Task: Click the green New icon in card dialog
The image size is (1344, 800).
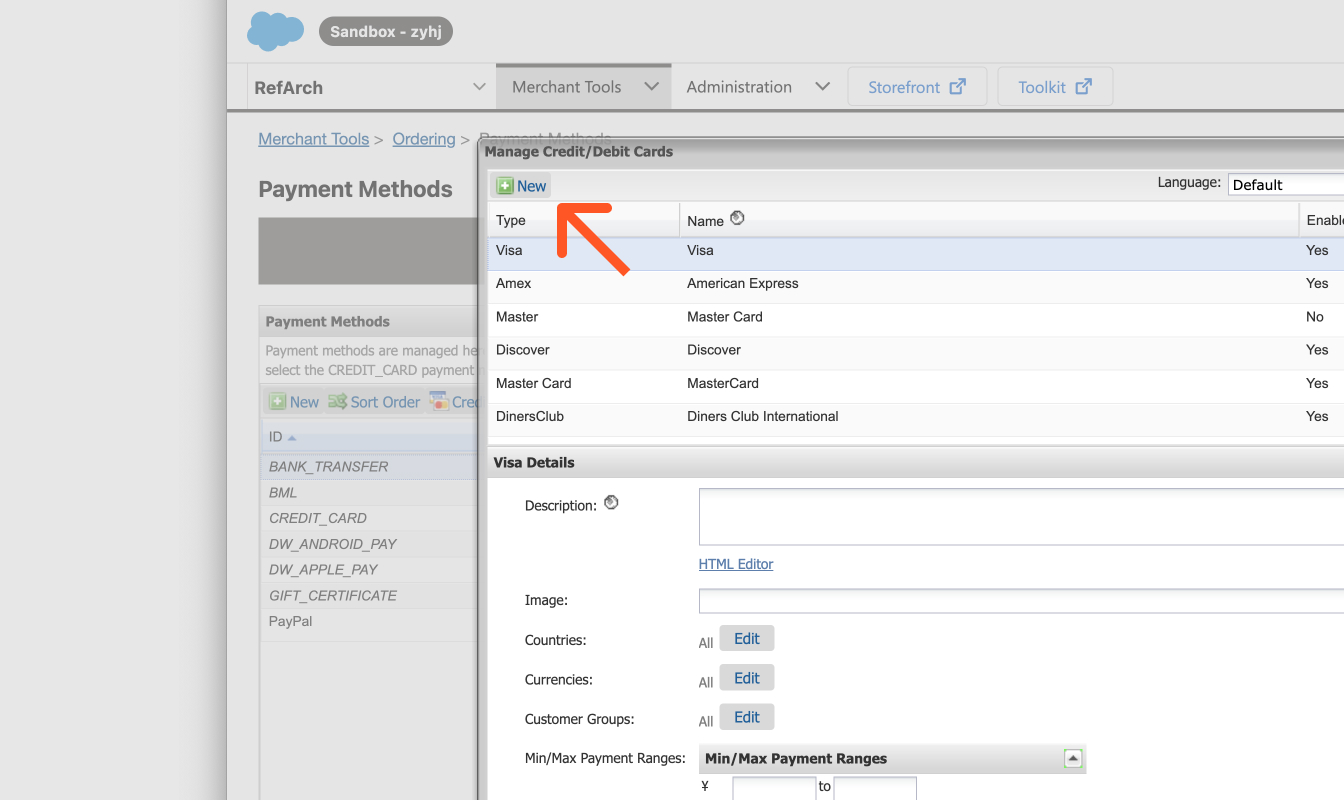Action: tap(505, 186)
